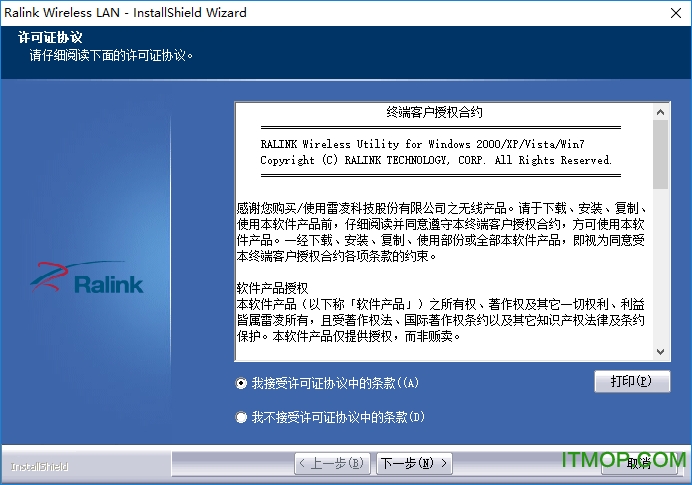Click the RALINK Wireless Utility line
Image resolution: width=692 pixels, height=485 pixels.
click(x=422, y=144)
